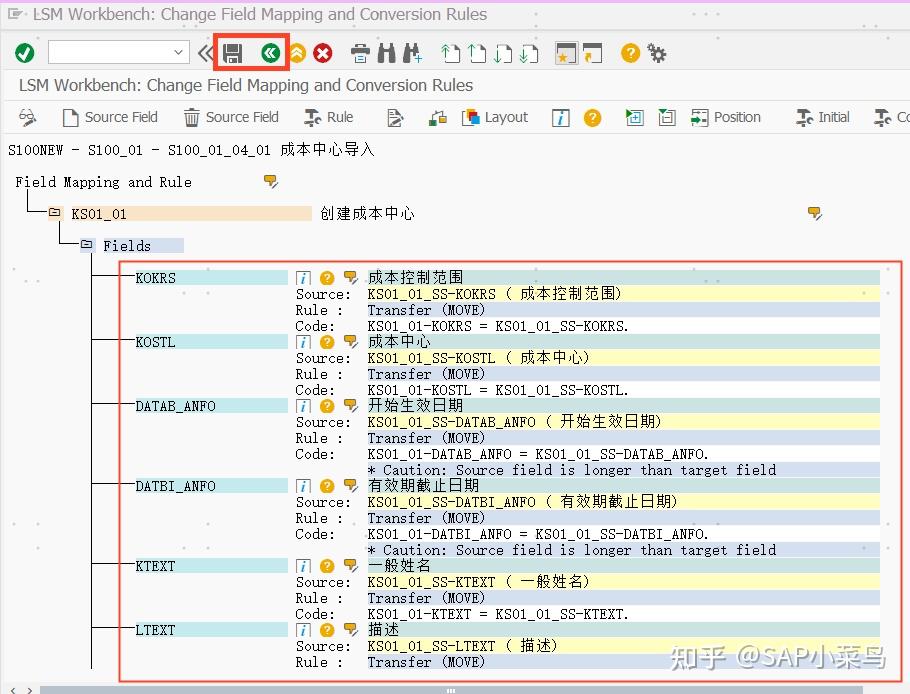Go back using the green arrow icon
The width and height of the screenshot is (910, 694).
272,53
